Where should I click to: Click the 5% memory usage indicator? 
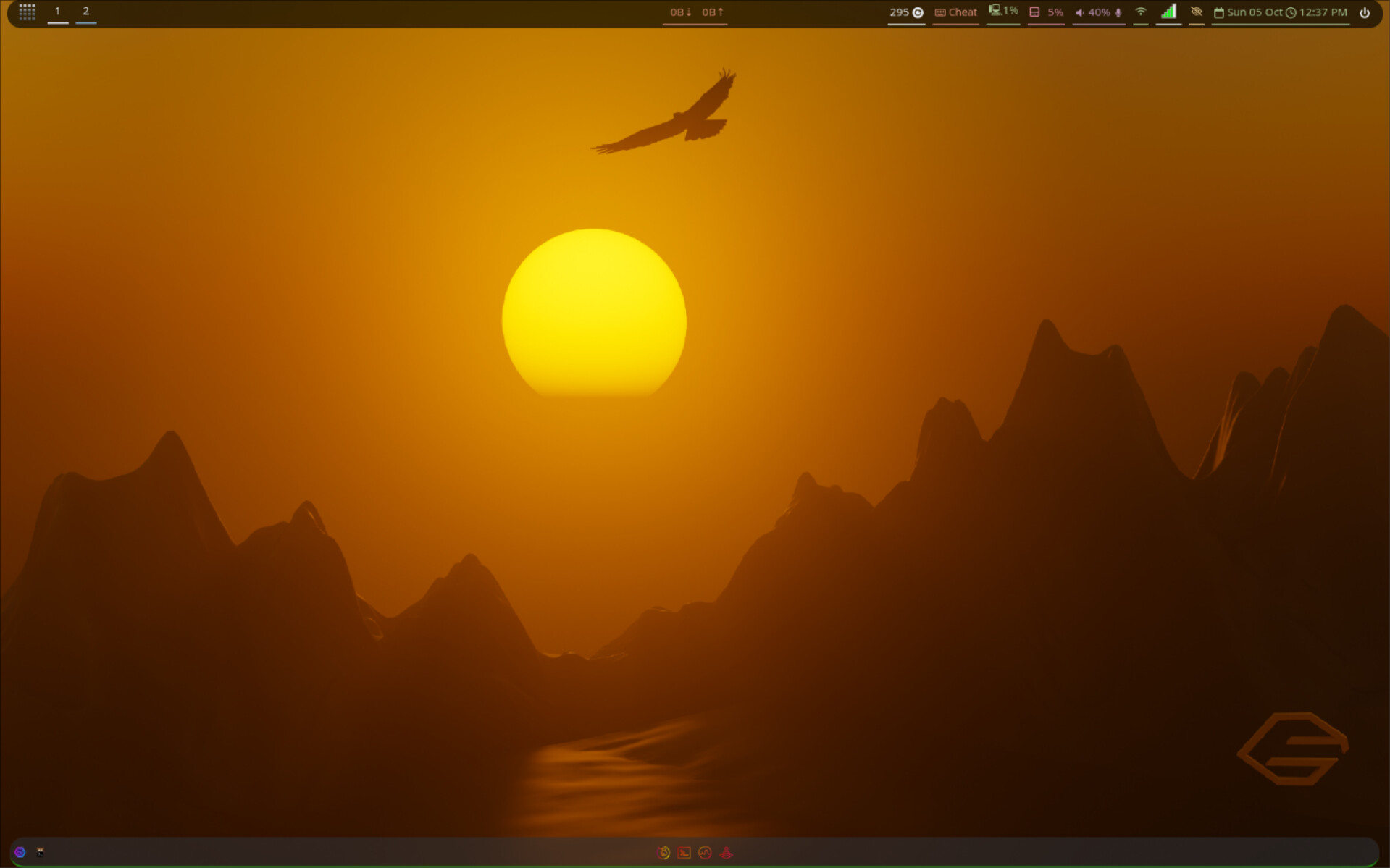click(x=1046, y=12)
